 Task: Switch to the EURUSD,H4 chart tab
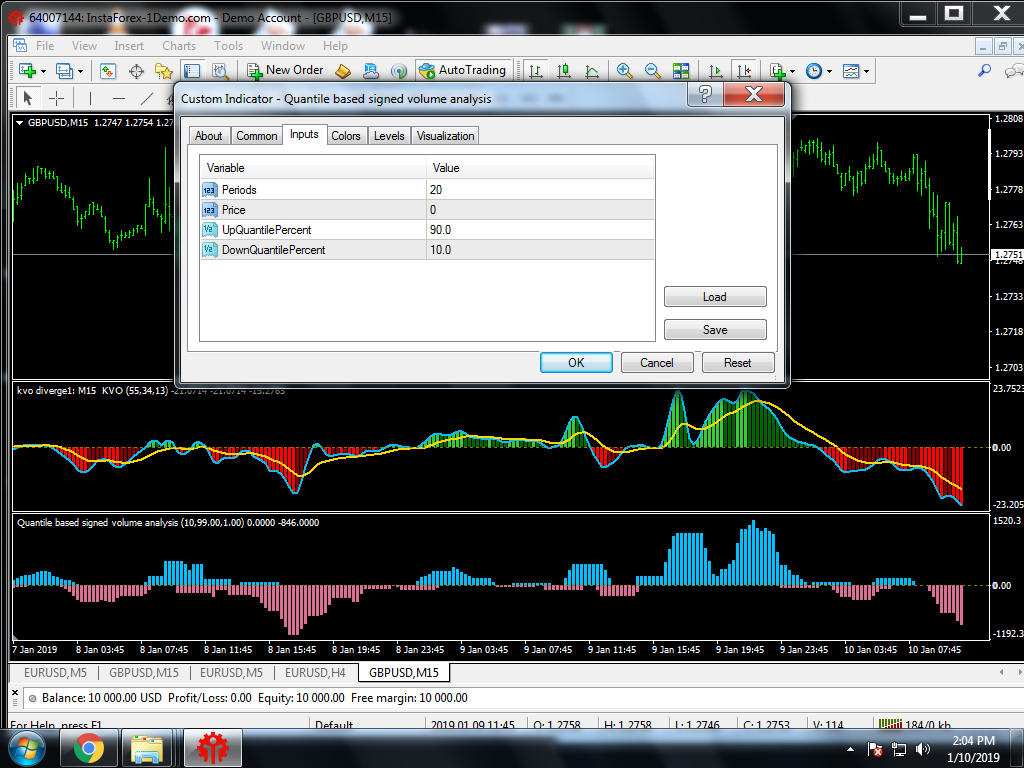pos(315,673)
